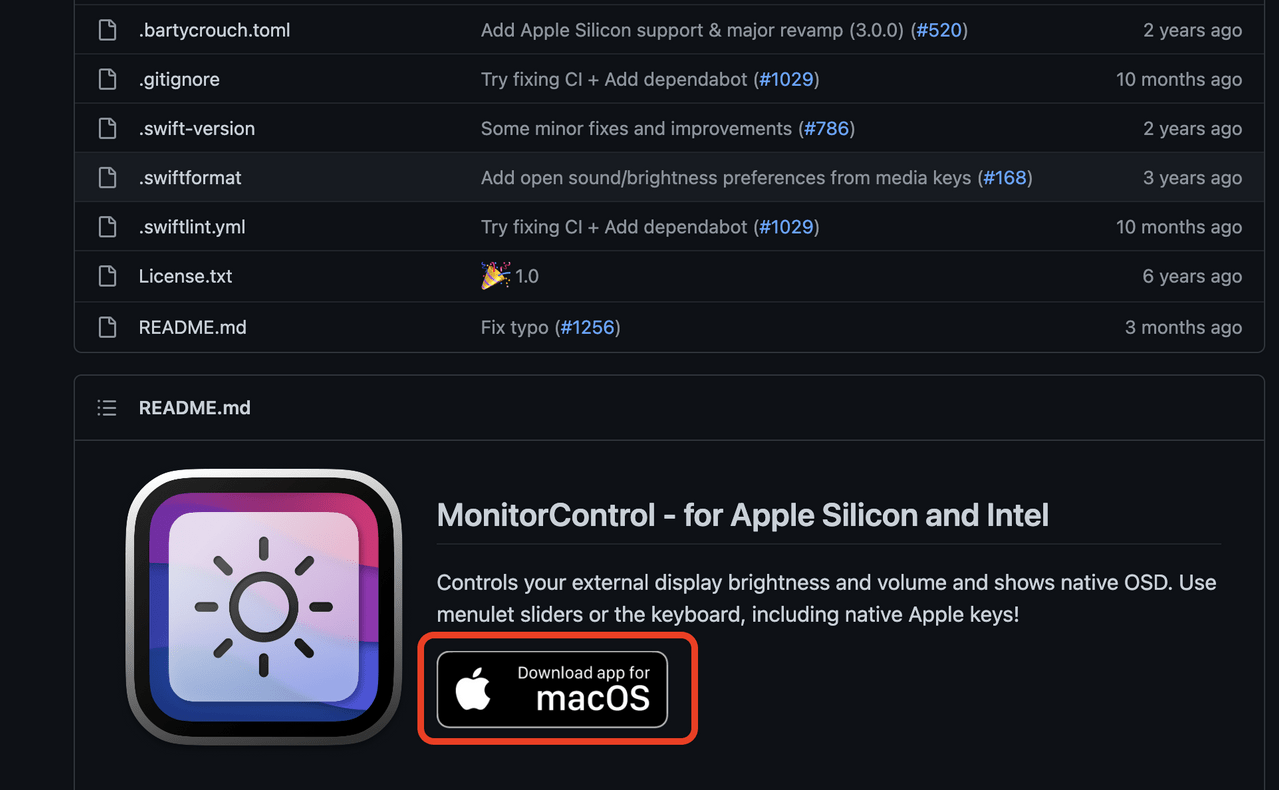Open the README.md file
1279x790 pixels.
[192, 327]
